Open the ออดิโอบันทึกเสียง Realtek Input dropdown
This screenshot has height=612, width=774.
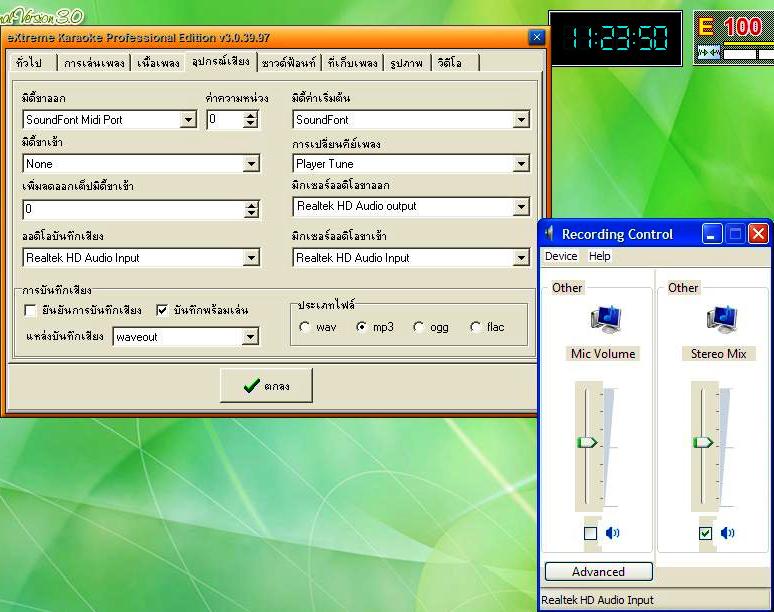[251, 257]
